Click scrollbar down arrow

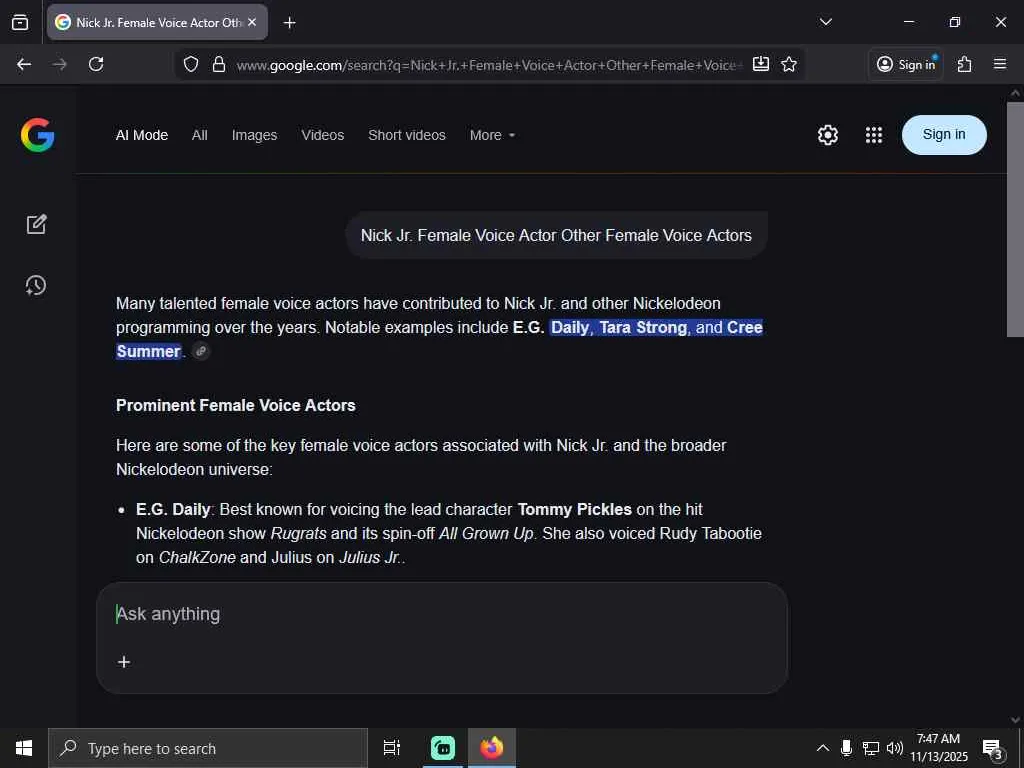pos(1015,719)
